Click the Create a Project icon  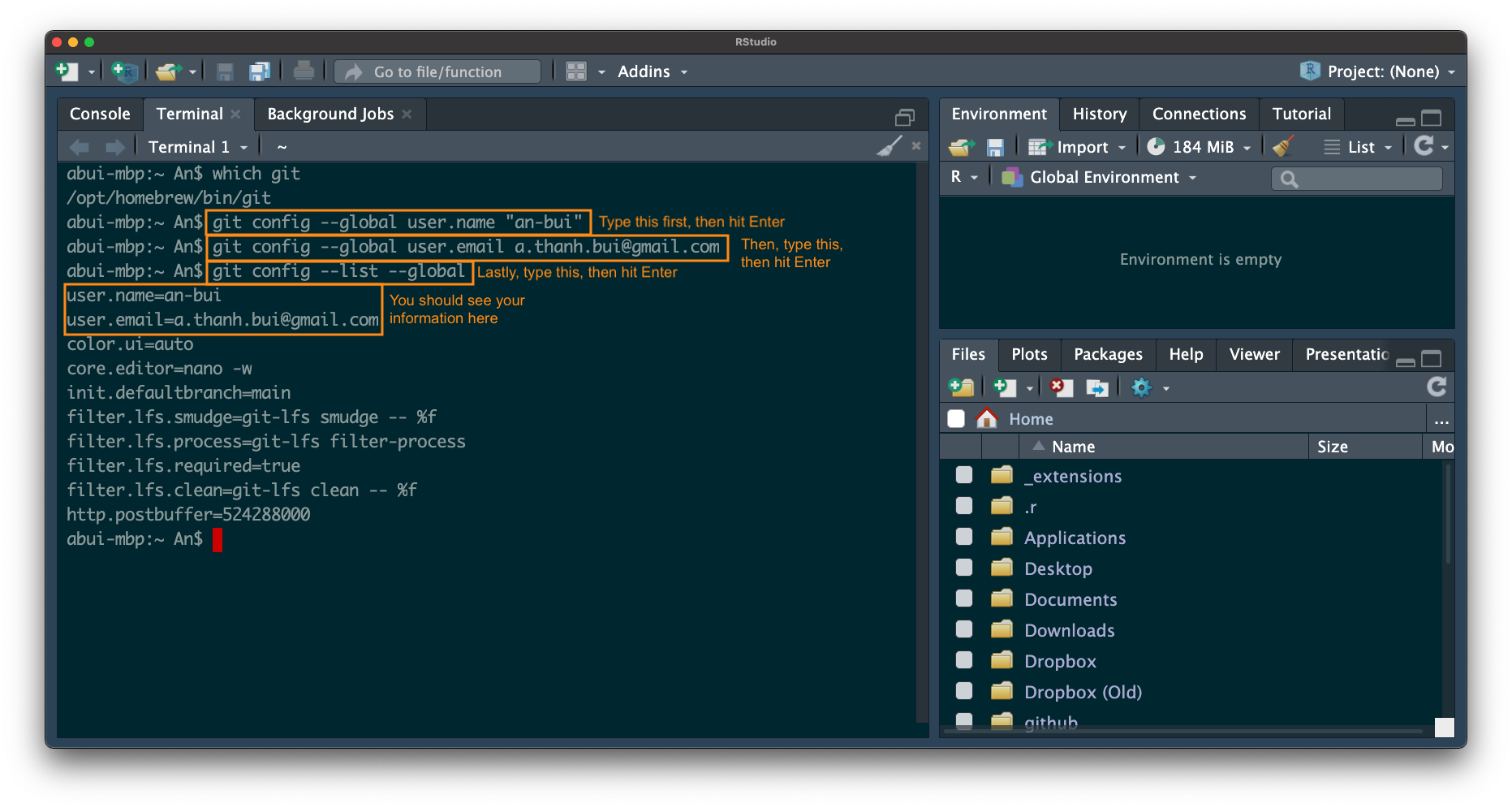tap(125, 71)
